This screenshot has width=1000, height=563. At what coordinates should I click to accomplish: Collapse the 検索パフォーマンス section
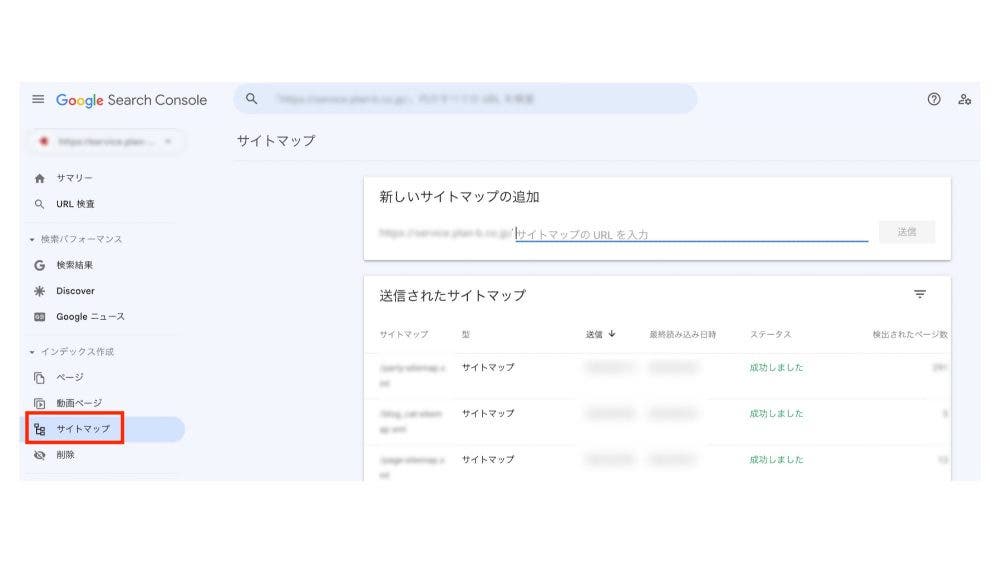pyautogui.click(x=31, y=240)
